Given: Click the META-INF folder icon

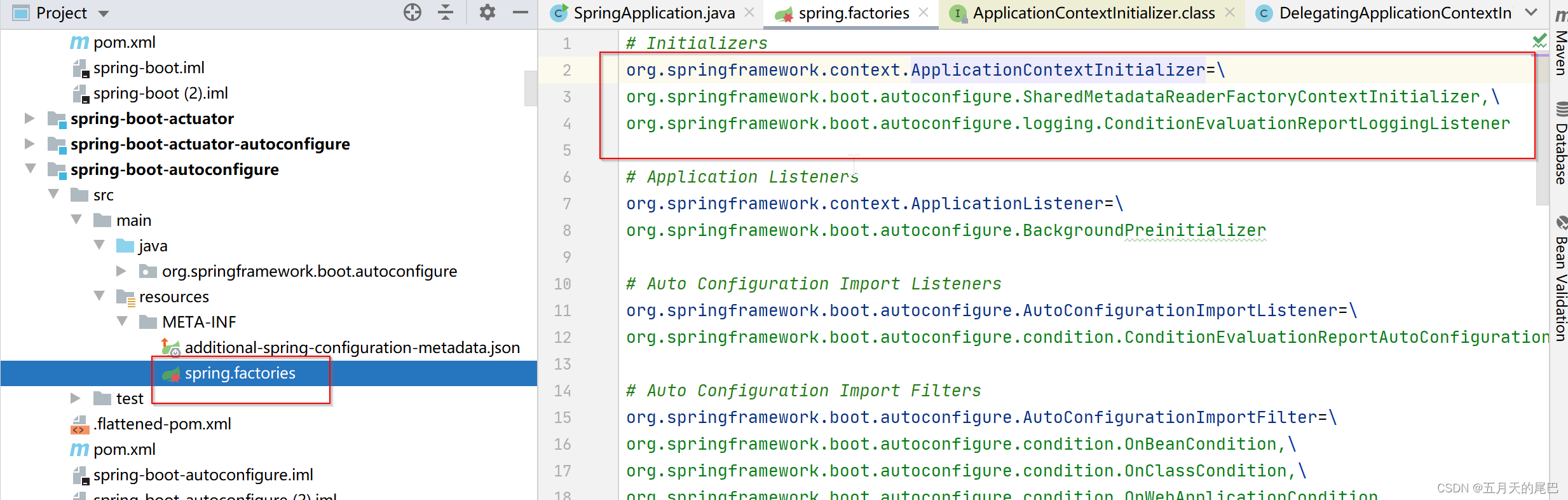Looking at the screenshot, I should (148, 321).
